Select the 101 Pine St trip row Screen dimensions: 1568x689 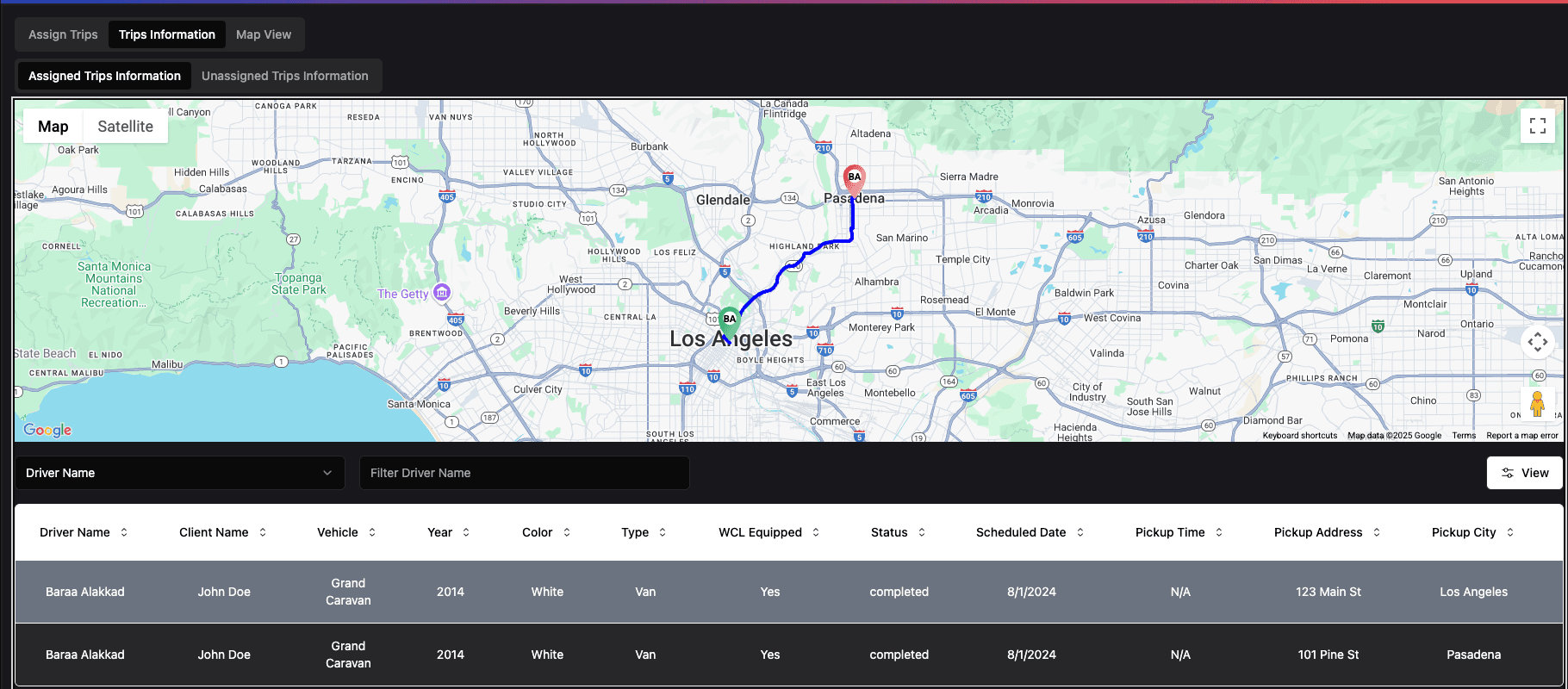pos(1328,655)
